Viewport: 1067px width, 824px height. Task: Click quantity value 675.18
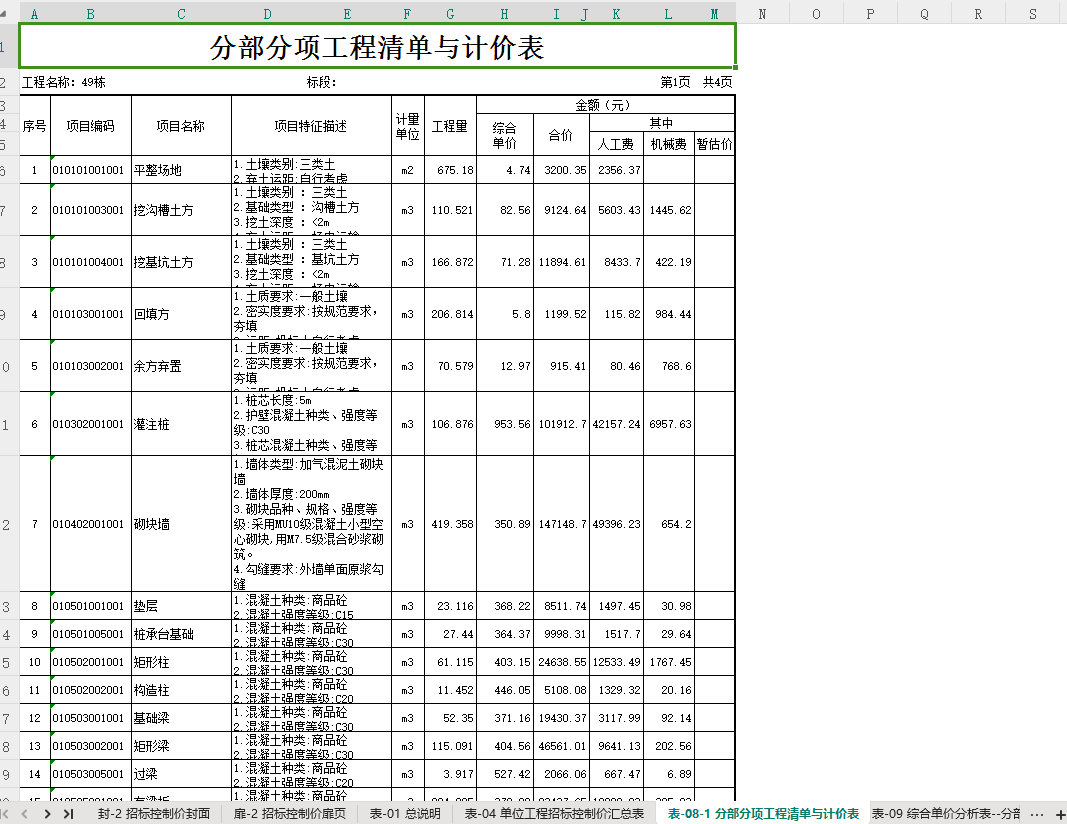coord(450,170)
